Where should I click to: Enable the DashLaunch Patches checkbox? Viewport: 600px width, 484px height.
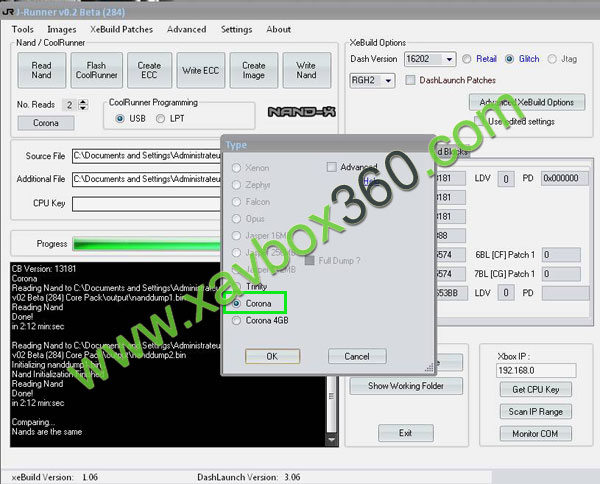tap(410, 80)
